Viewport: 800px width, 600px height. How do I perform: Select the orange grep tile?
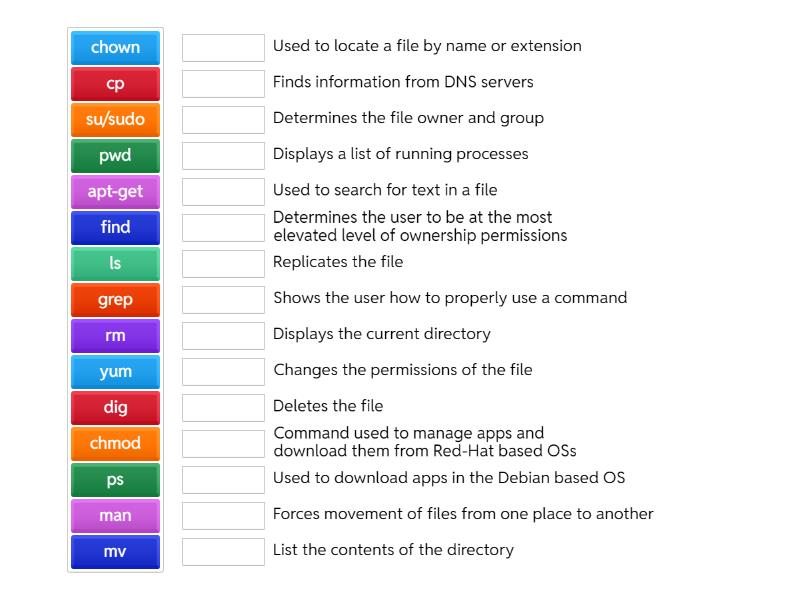[115, 299]
